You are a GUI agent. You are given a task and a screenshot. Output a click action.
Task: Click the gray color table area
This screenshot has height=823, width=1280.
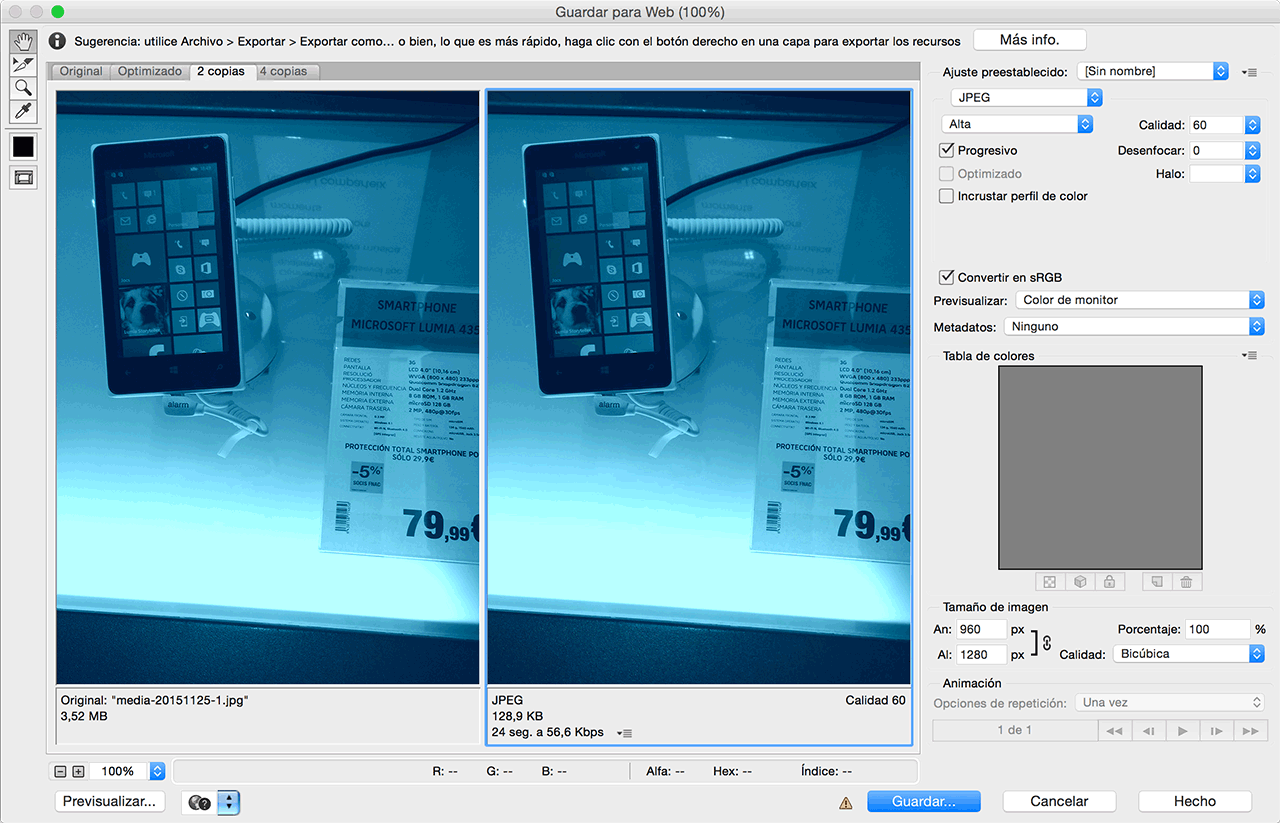click(1100, 467)
